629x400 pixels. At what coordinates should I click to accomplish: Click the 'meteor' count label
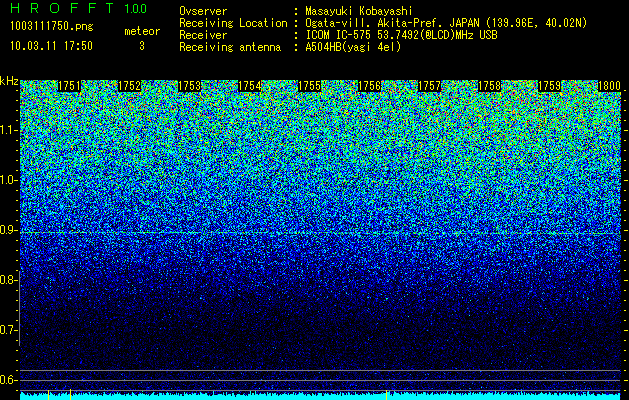coord(142,31)
